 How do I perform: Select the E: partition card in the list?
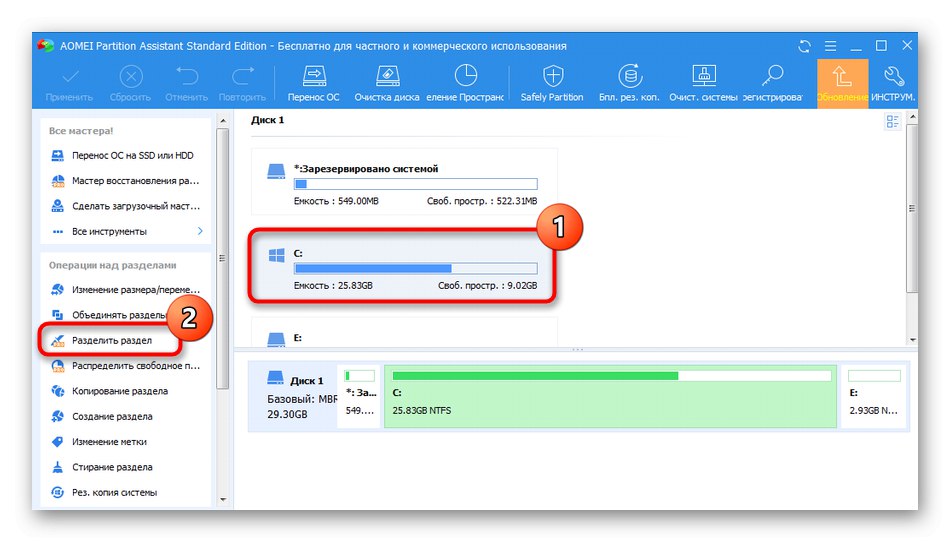click(x=404, y=333)
